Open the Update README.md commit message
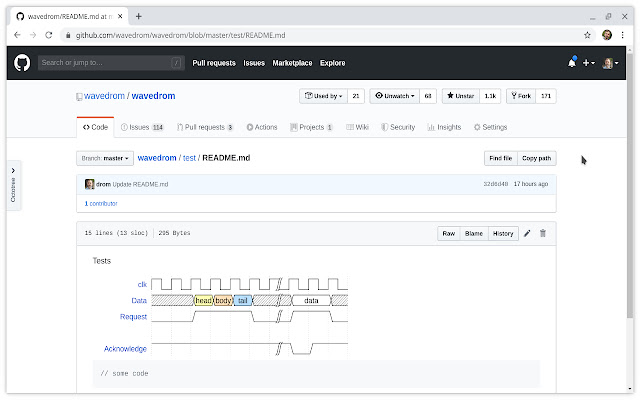The width and height of the screenshot is (640, 400). point(140,184)
